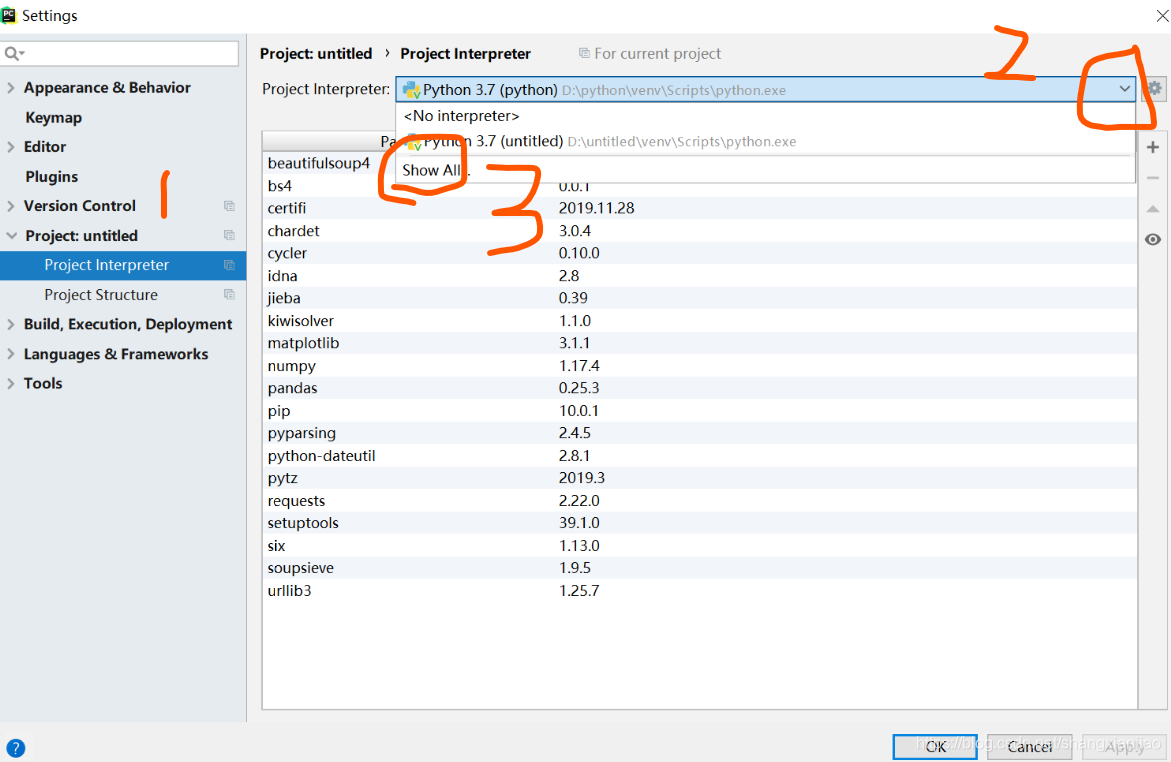Viewport: 1171px width, 762px height.
Task: Select the idna package row
Action: point(700,276)
